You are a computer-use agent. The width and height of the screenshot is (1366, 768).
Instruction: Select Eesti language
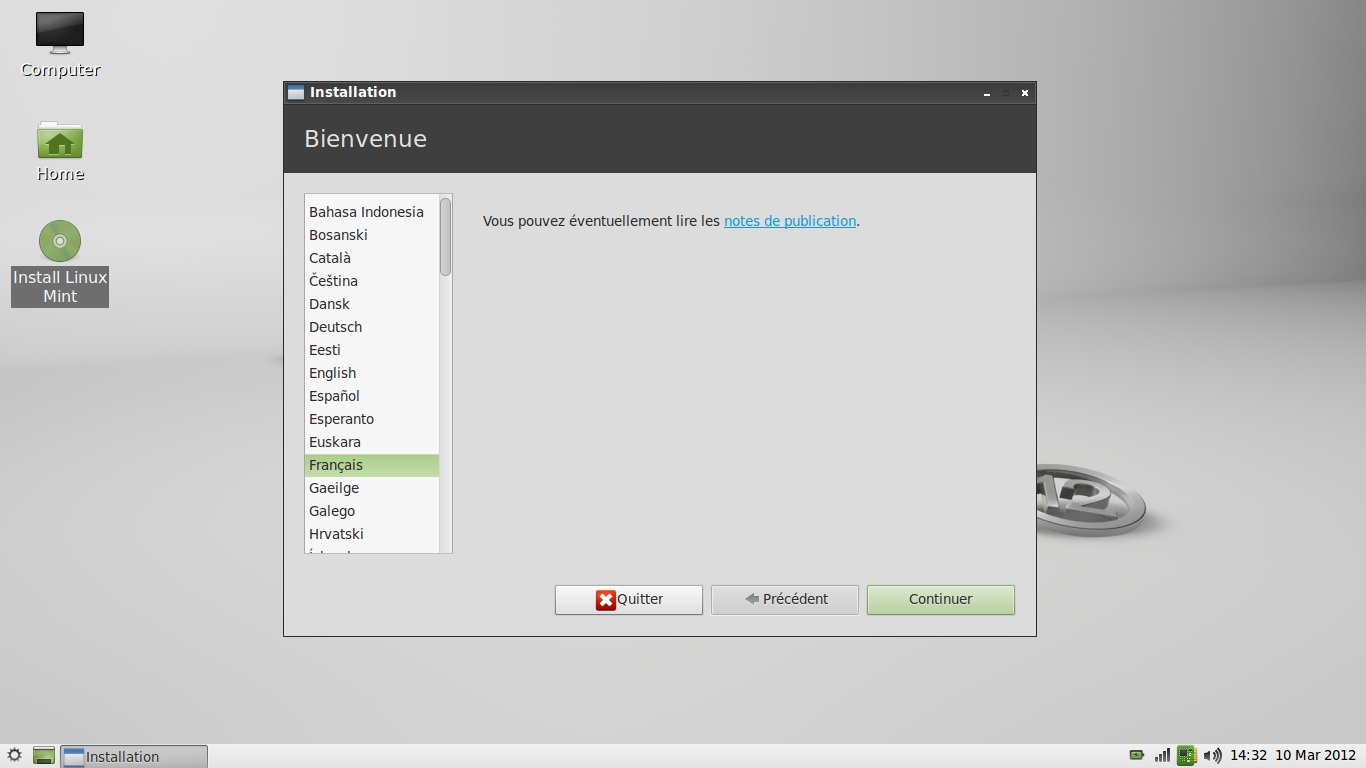(371, 350)
